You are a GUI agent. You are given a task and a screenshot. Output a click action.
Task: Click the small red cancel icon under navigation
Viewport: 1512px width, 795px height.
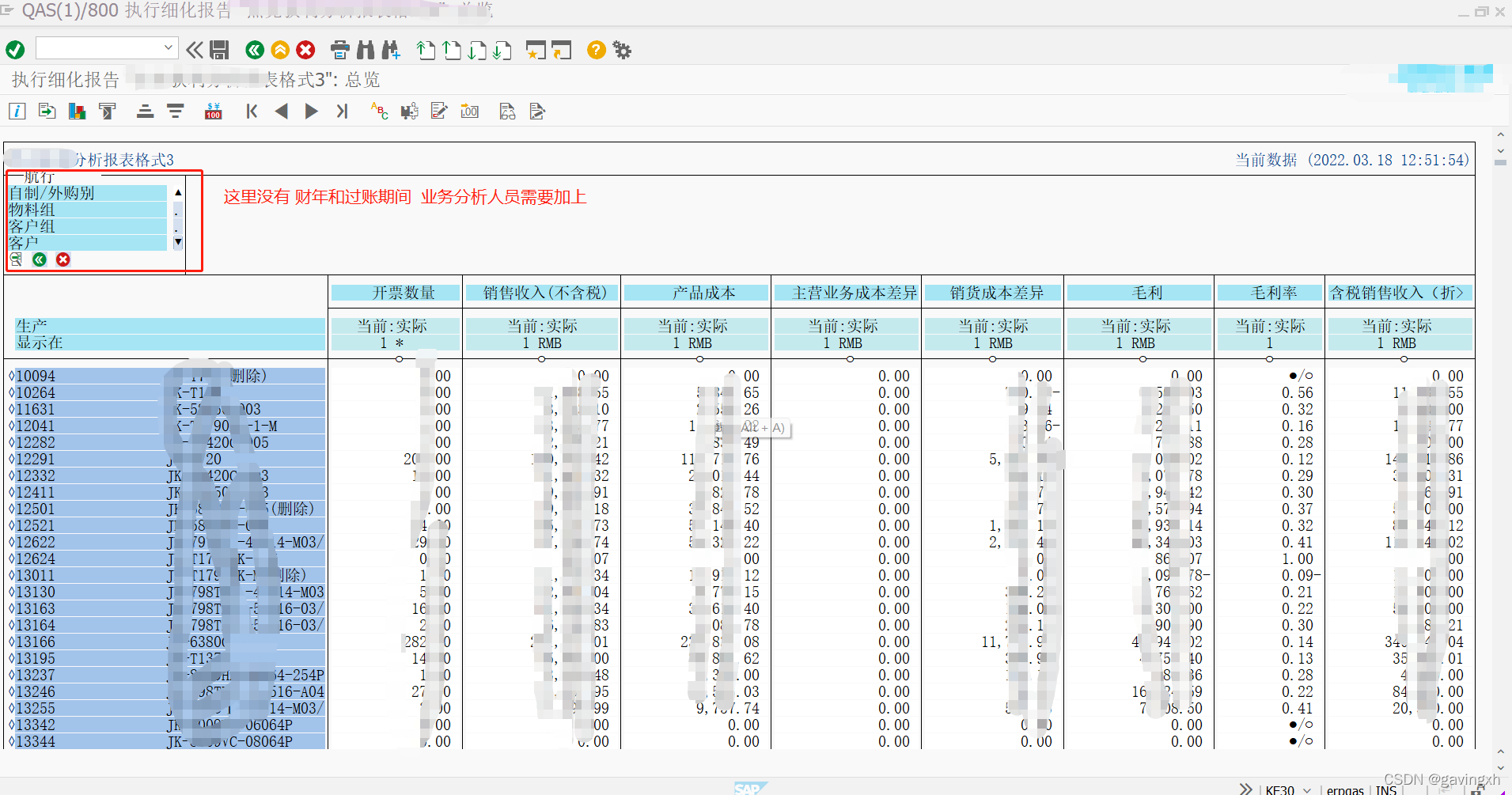click(x=63, y=259)
